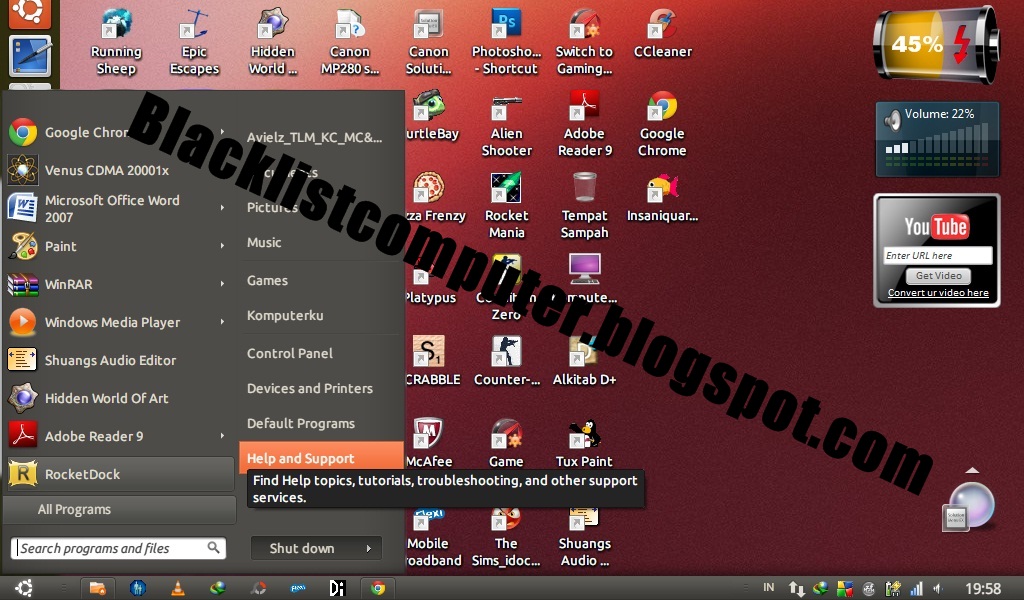Open Adobe Reader 9 desktop shortcut
The width and height of the screenshot is (1024, 600).
tap(584, 124)
